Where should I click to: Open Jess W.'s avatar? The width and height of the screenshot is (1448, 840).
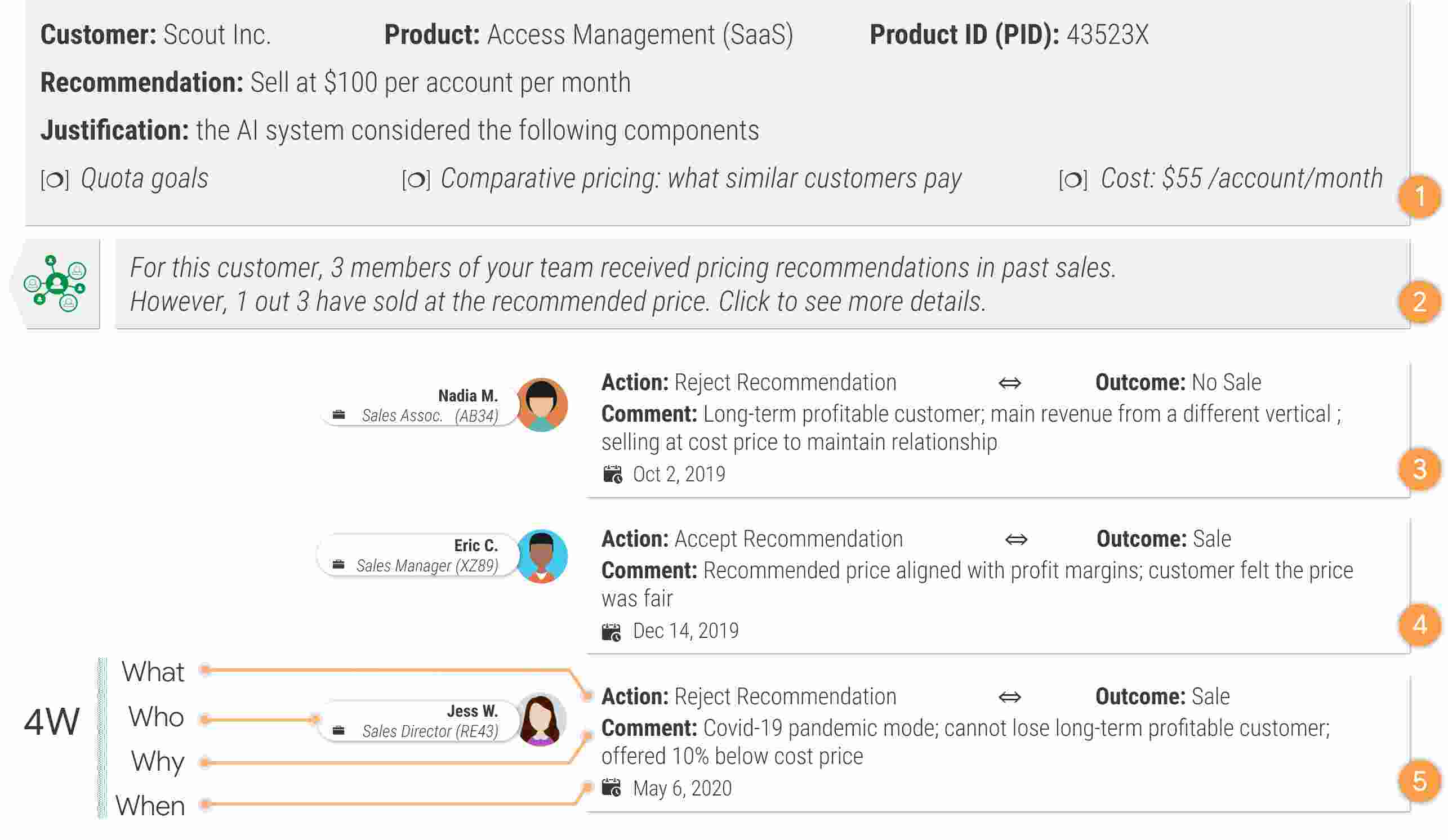[541, 720]
